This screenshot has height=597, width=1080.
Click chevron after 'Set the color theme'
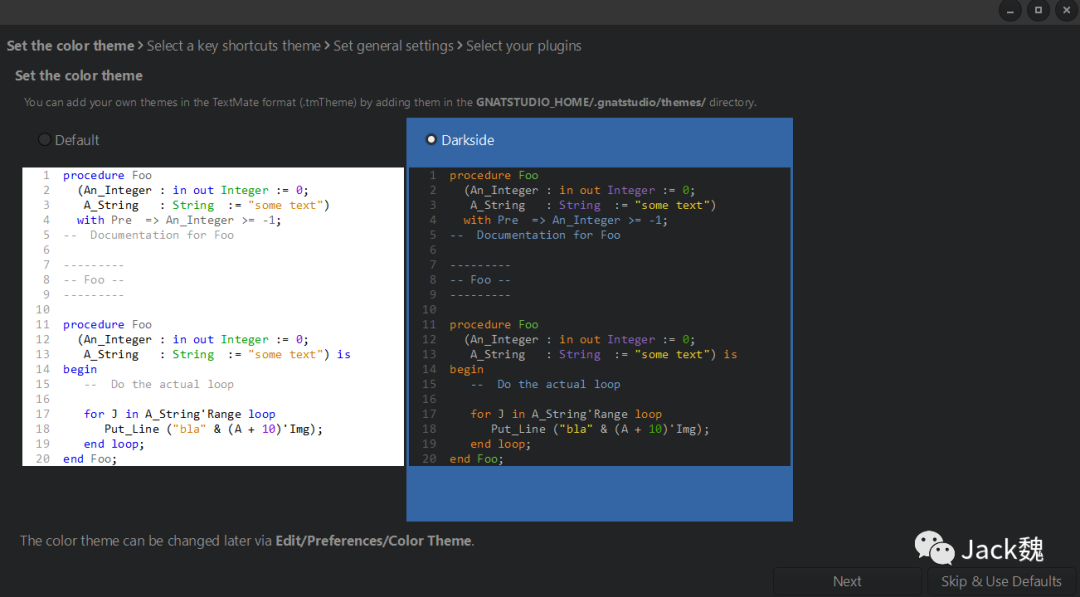tap(141, 46)
